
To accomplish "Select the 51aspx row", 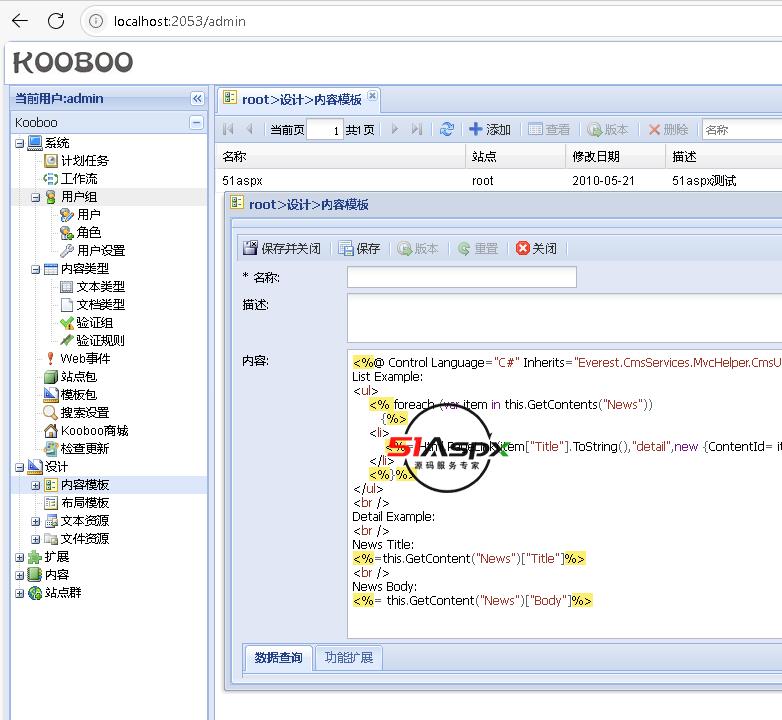I will point(499,180).
